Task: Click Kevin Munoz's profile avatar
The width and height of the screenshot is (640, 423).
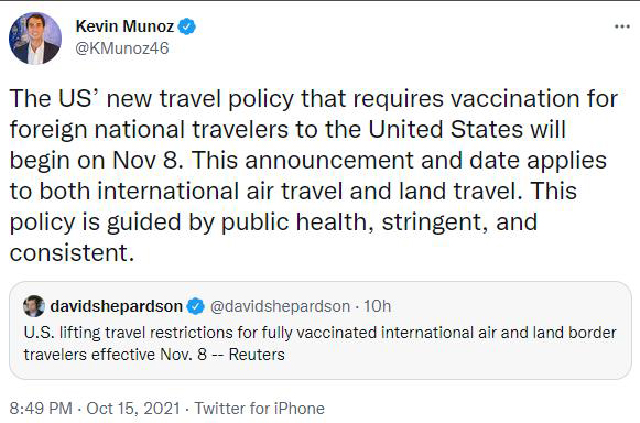Action: click(36, 38)
